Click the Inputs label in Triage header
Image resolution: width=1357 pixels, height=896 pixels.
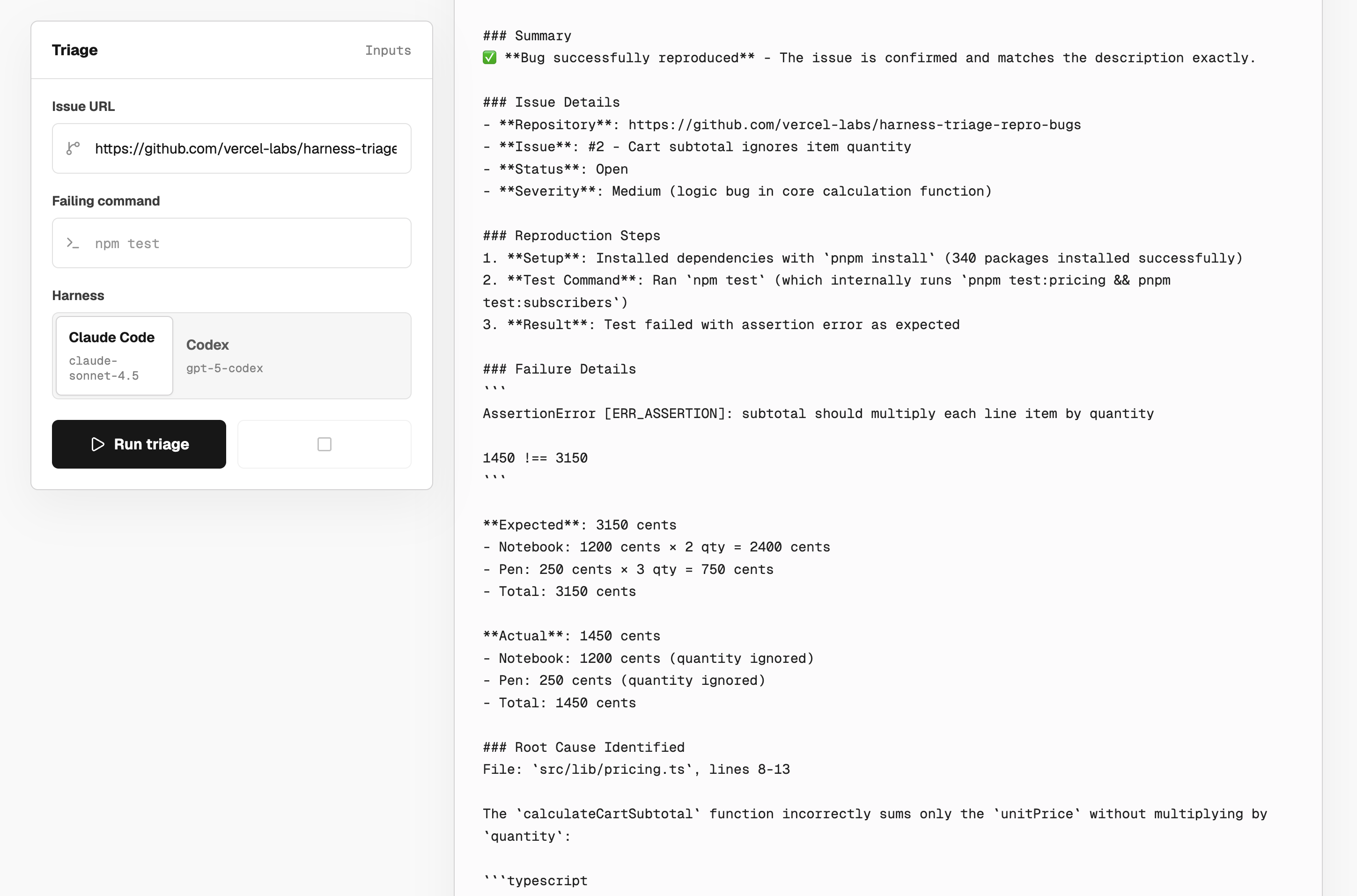(388, 50)
